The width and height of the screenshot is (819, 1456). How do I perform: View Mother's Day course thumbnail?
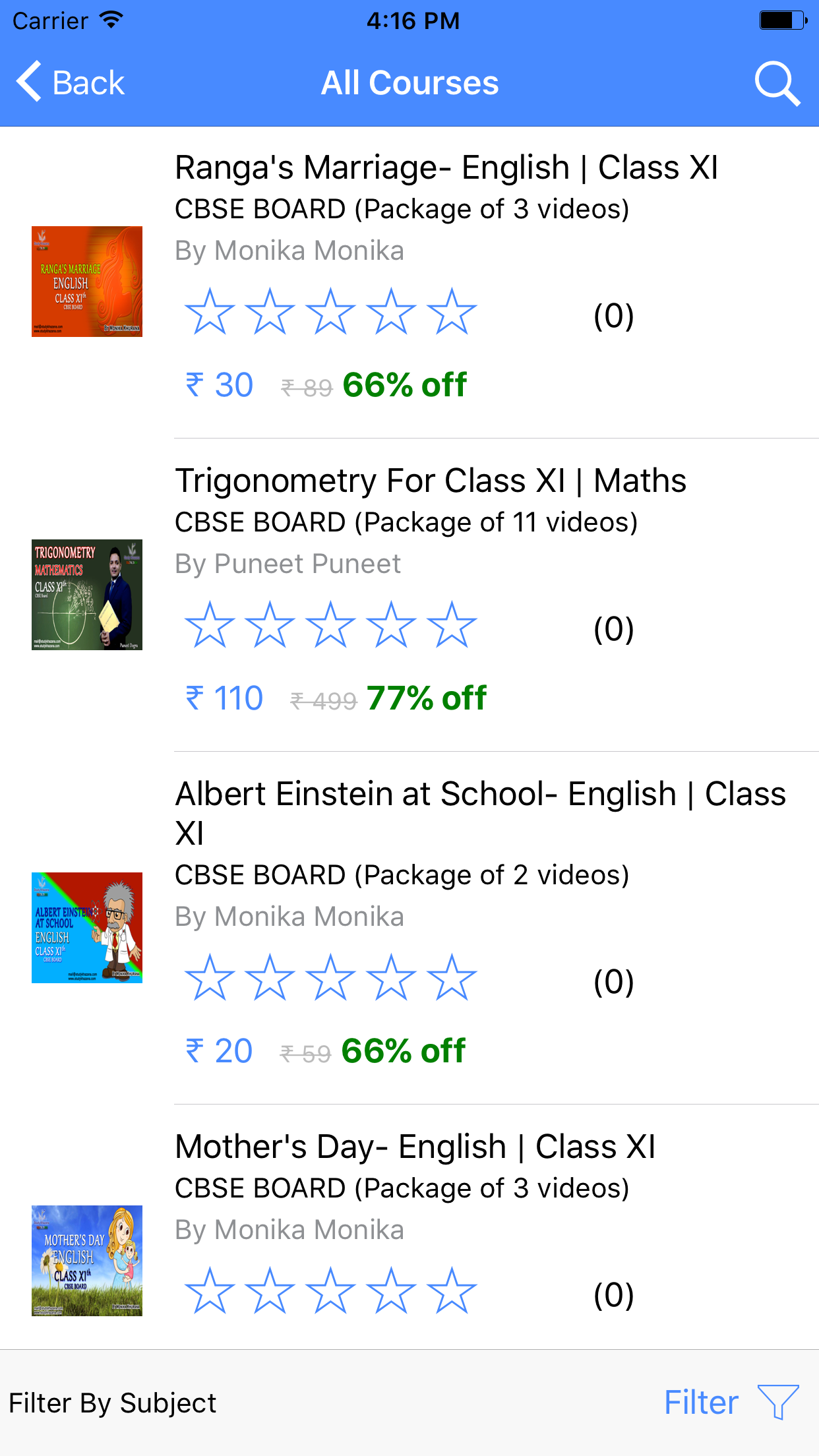[87, 1261]
